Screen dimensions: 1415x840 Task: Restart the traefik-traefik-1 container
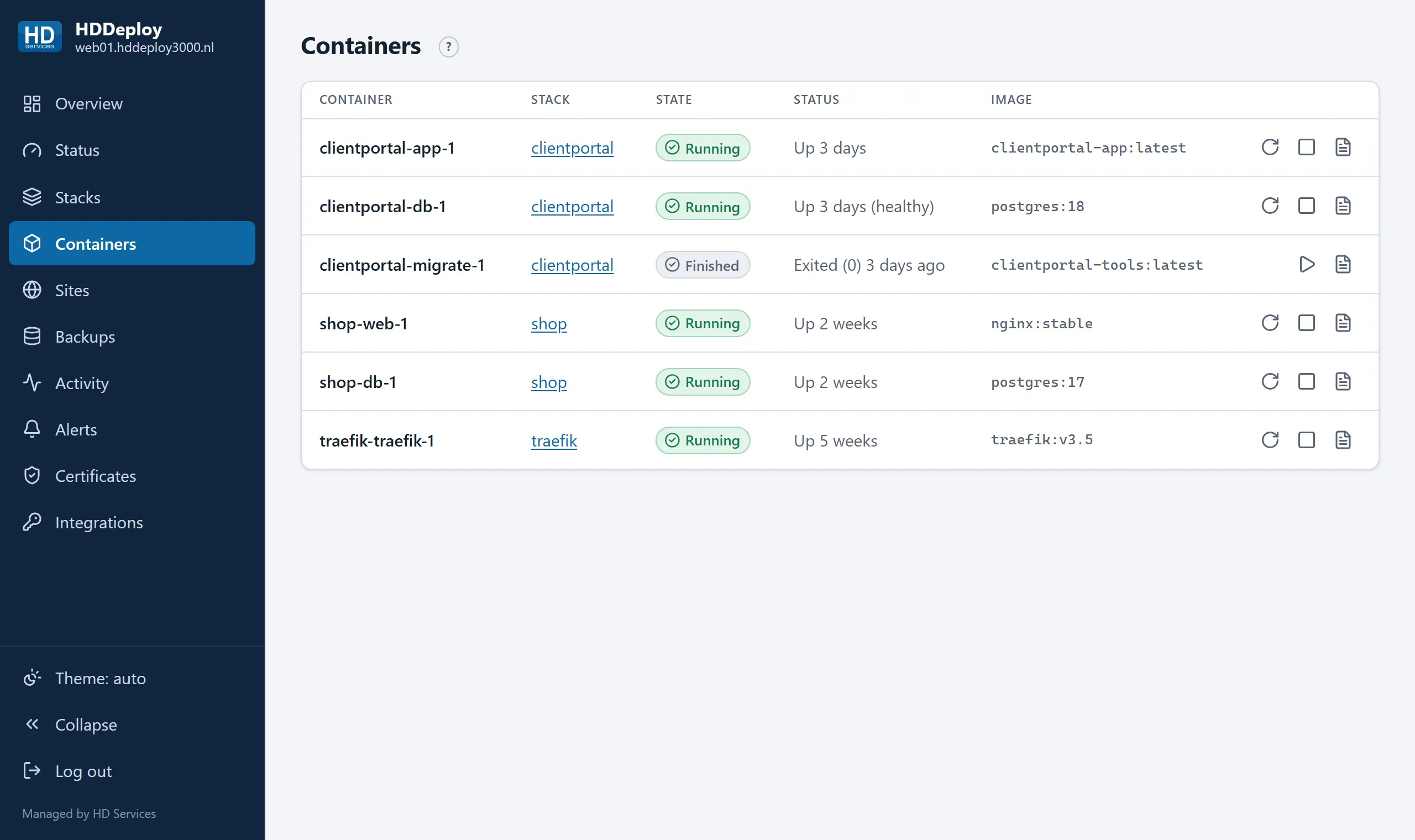pyautogui.click(x=1270, y=440)
